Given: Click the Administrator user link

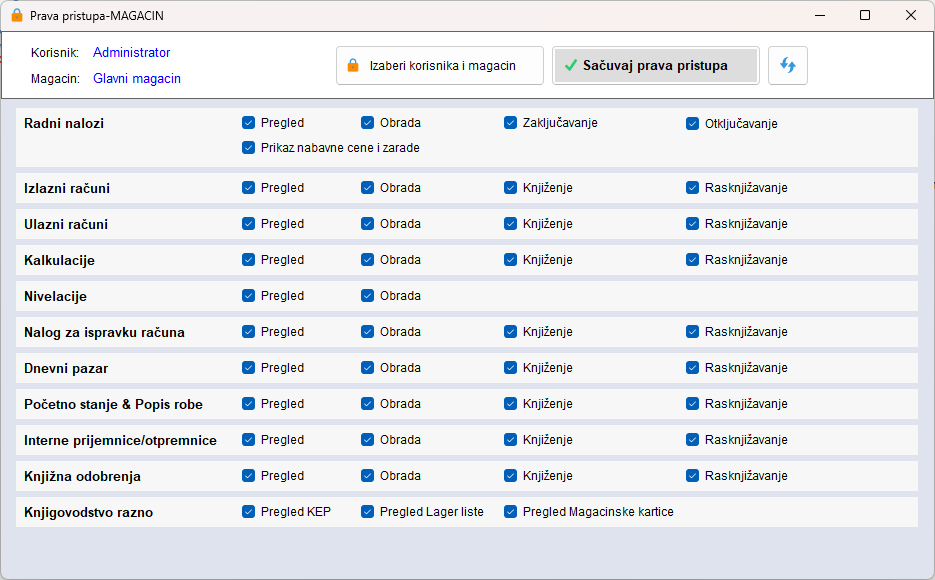Looking at the screenshot, I should 131,52.
